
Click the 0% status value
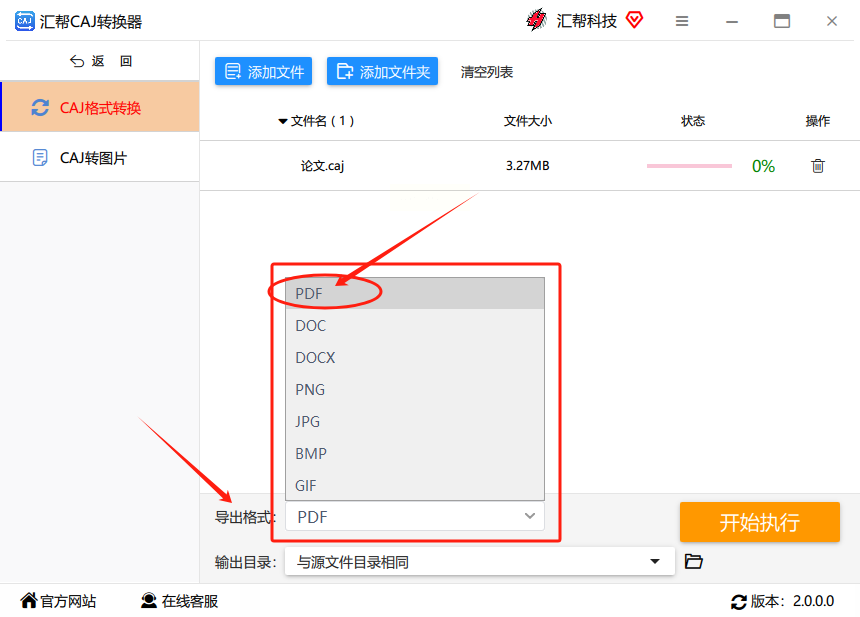763,166
